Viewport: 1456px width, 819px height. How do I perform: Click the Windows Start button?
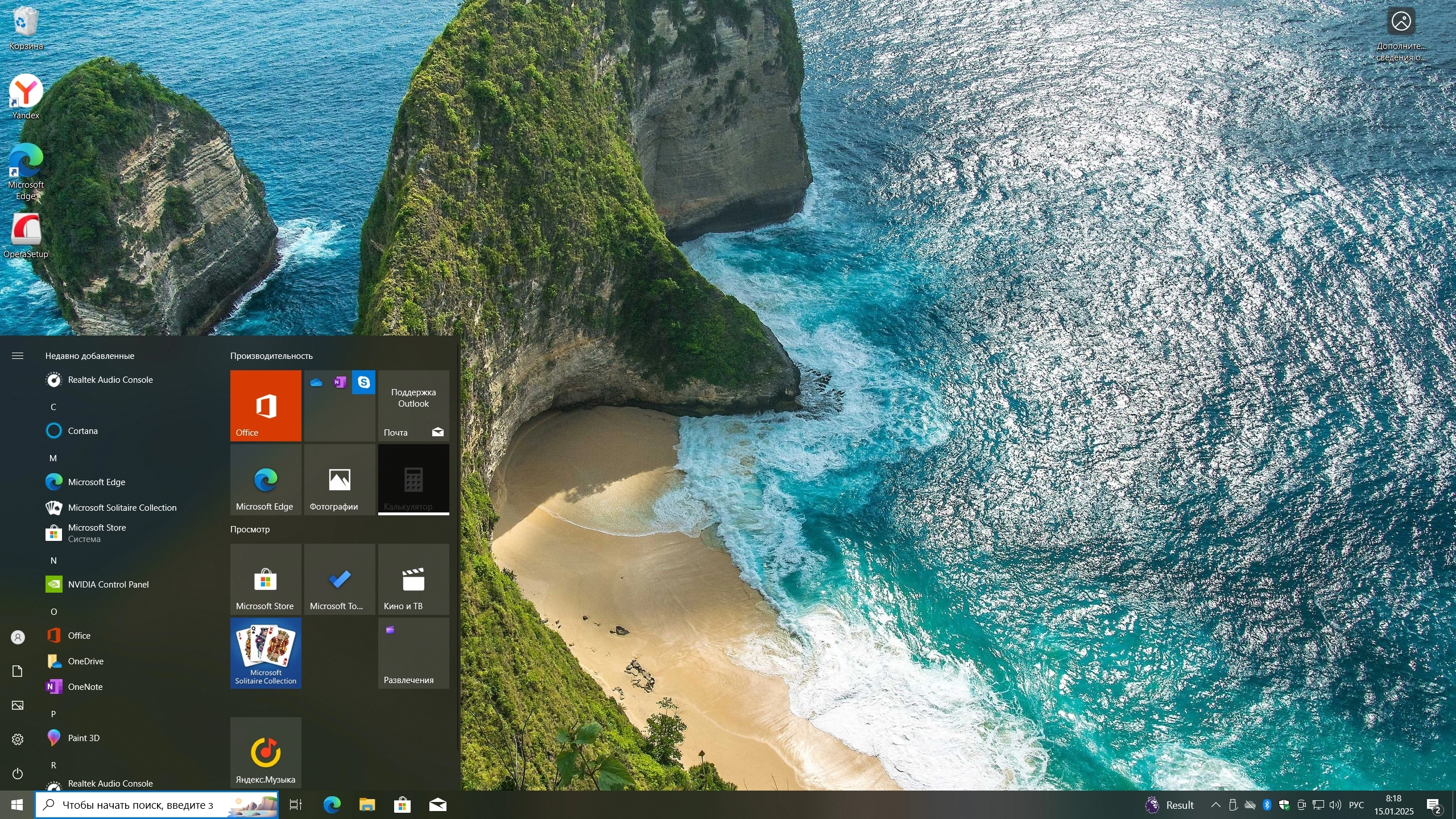[17, 805]
